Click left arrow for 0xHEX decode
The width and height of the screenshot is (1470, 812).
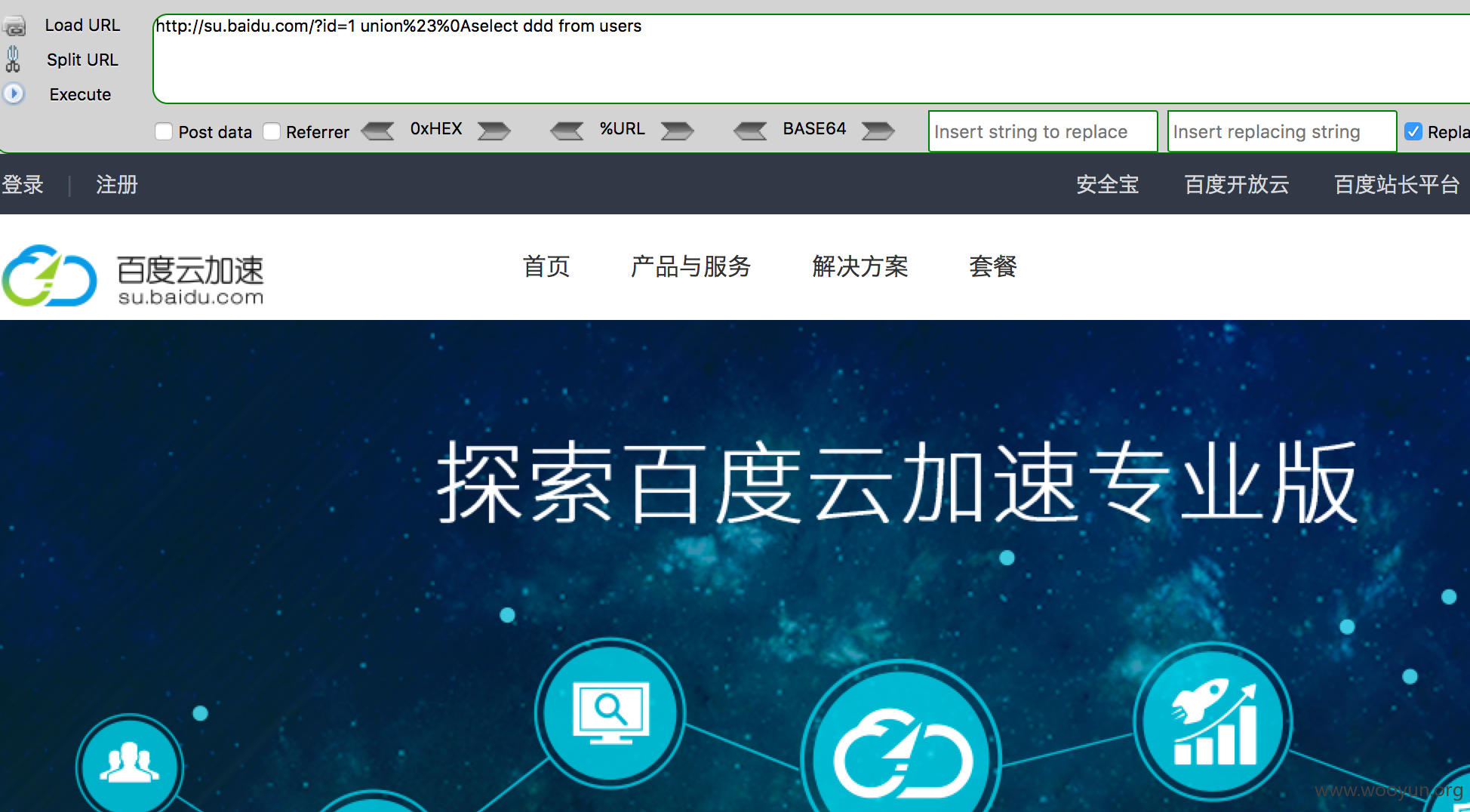coord(378,131)
